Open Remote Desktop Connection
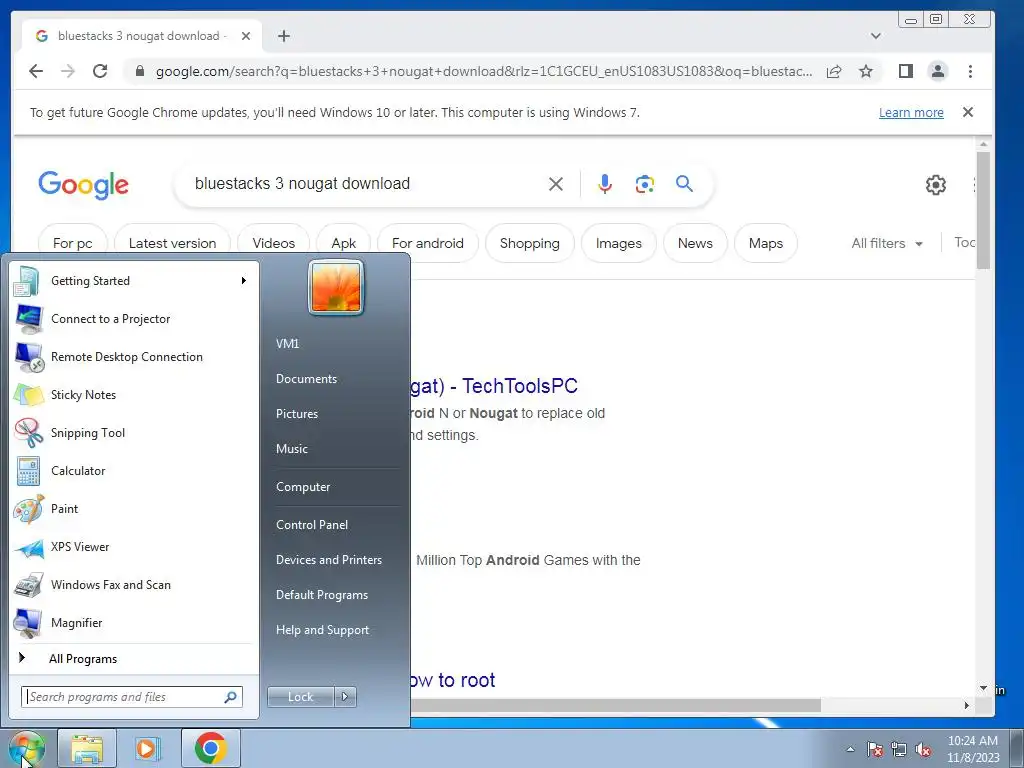The image size is (1024, 768). point(133,357)
